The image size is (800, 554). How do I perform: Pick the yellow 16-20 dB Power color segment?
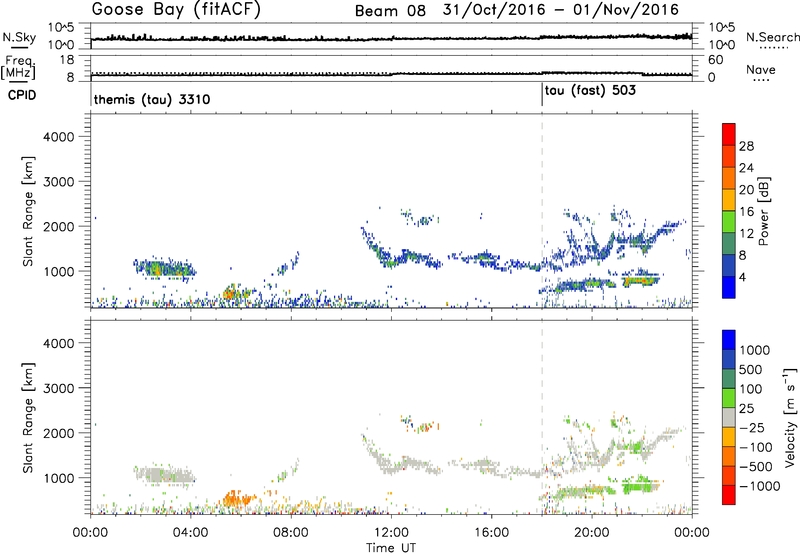coord(729,200)
